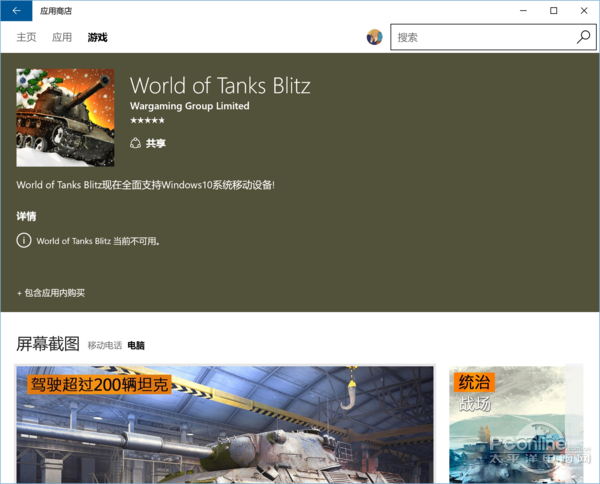The width and height of the screenshot is (600, 484).
Task: Switch to the 主页 tab
Action: (26, 37)
